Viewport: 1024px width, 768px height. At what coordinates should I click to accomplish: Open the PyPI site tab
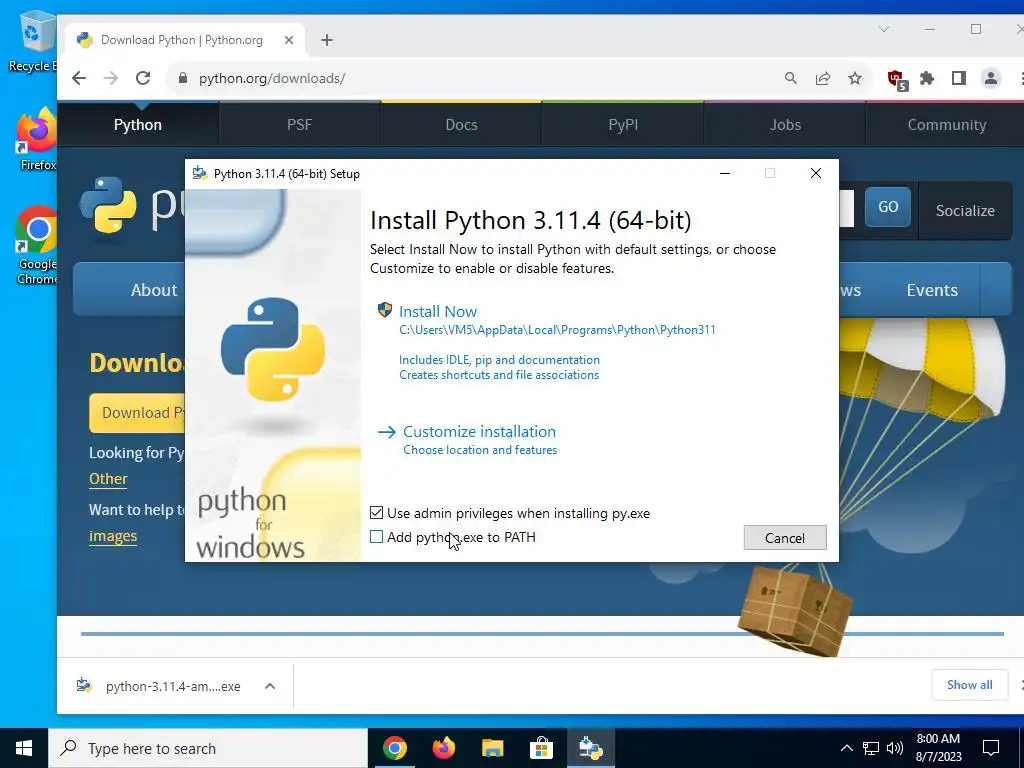pyautogui.click(x=623, y=124)
